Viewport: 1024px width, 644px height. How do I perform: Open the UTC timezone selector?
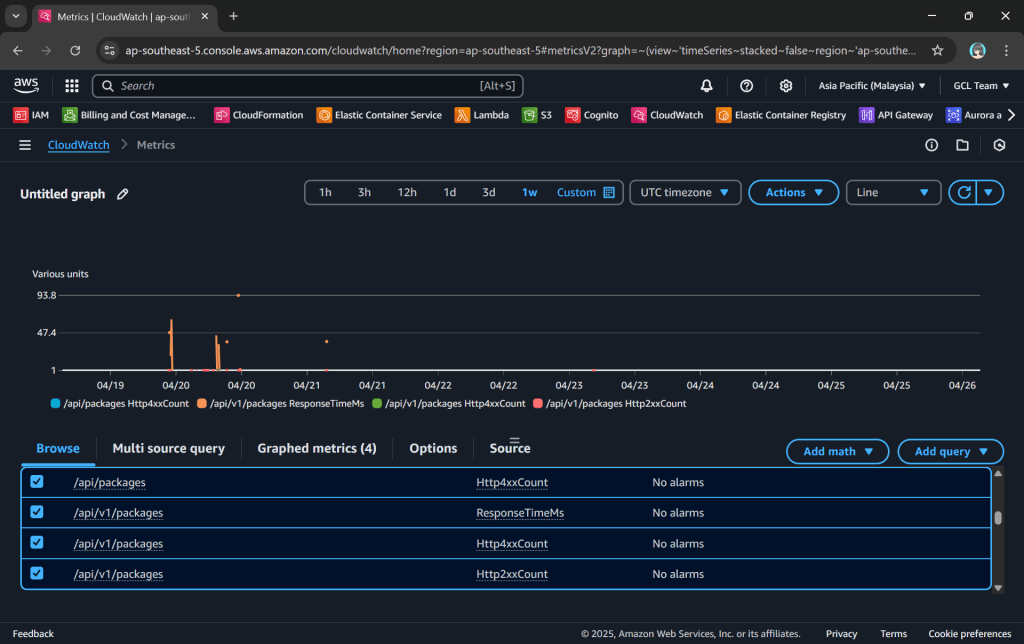point(685,193)
